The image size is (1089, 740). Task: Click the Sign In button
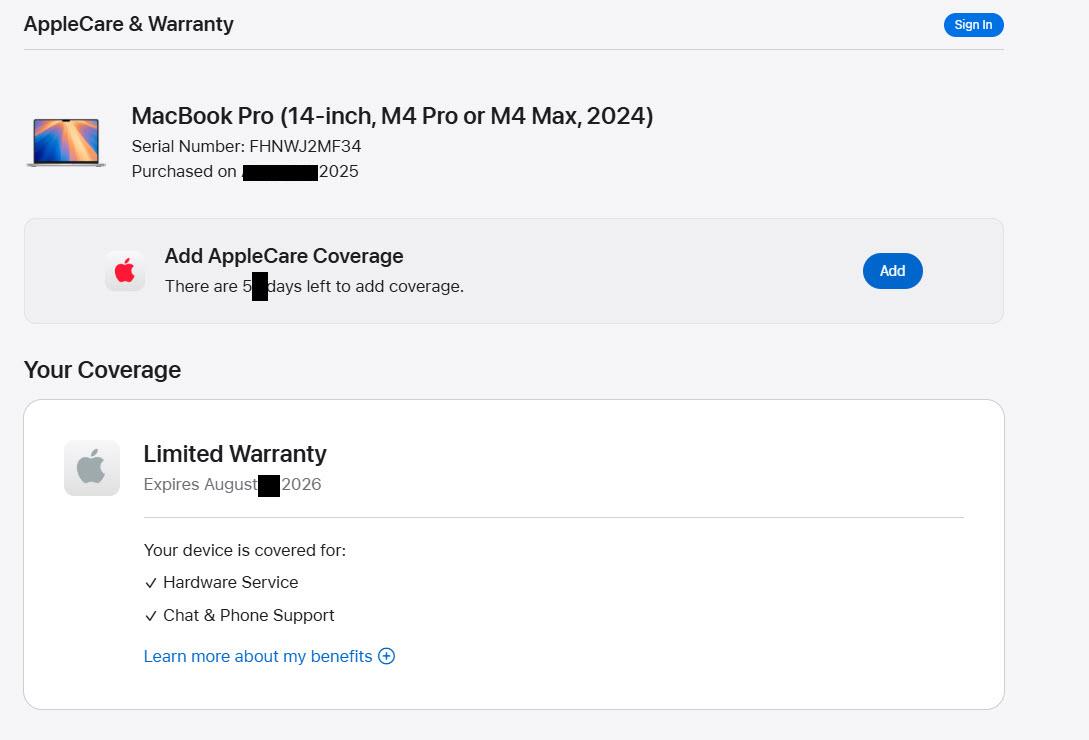tap(973, 25)
